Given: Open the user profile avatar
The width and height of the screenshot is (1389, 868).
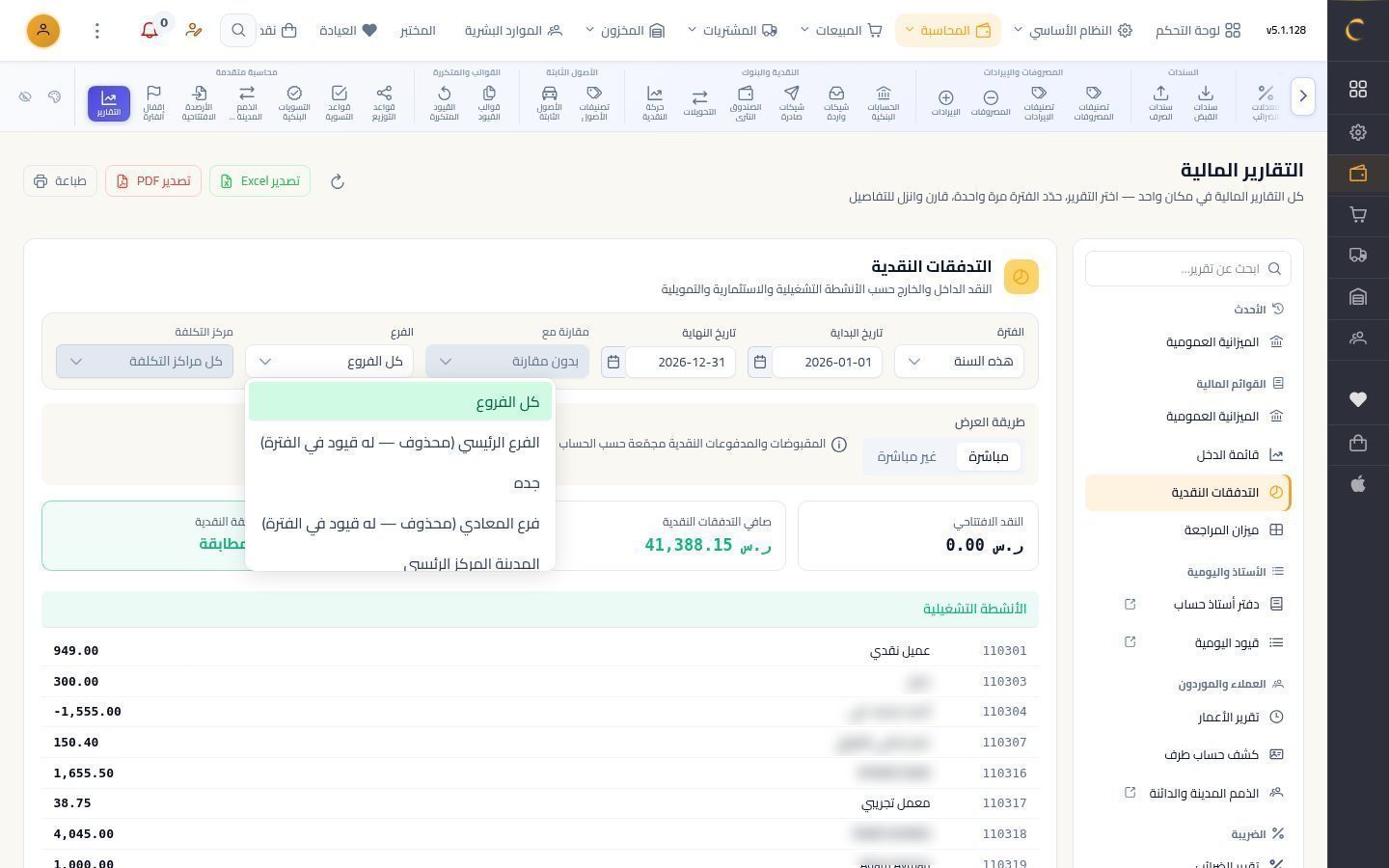Looking at the screenshot, I should point(42,31).
